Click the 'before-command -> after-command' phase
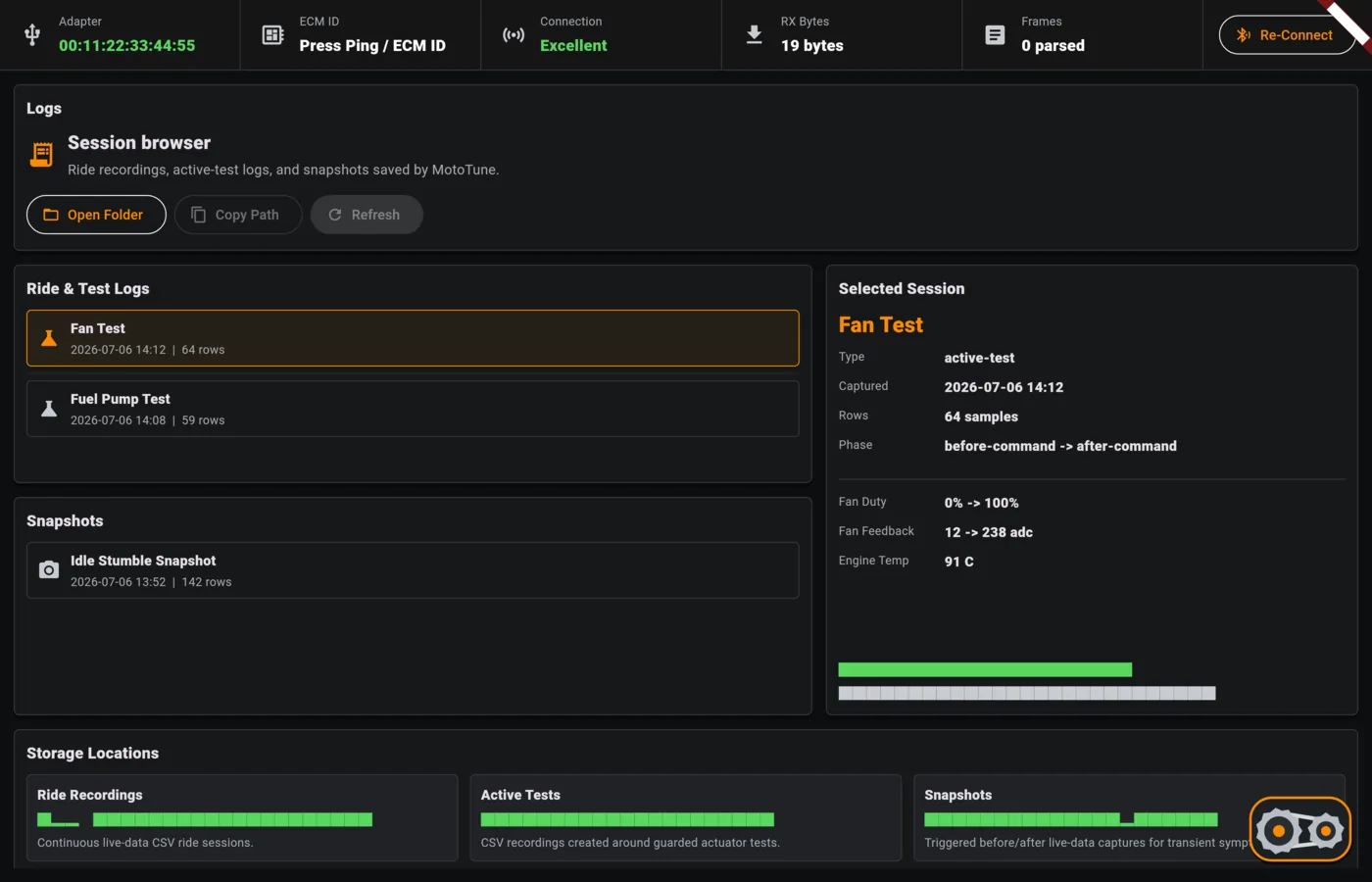Viewport: 1372px width, 882px height. pyautogui.click(x=1060, y=446)
